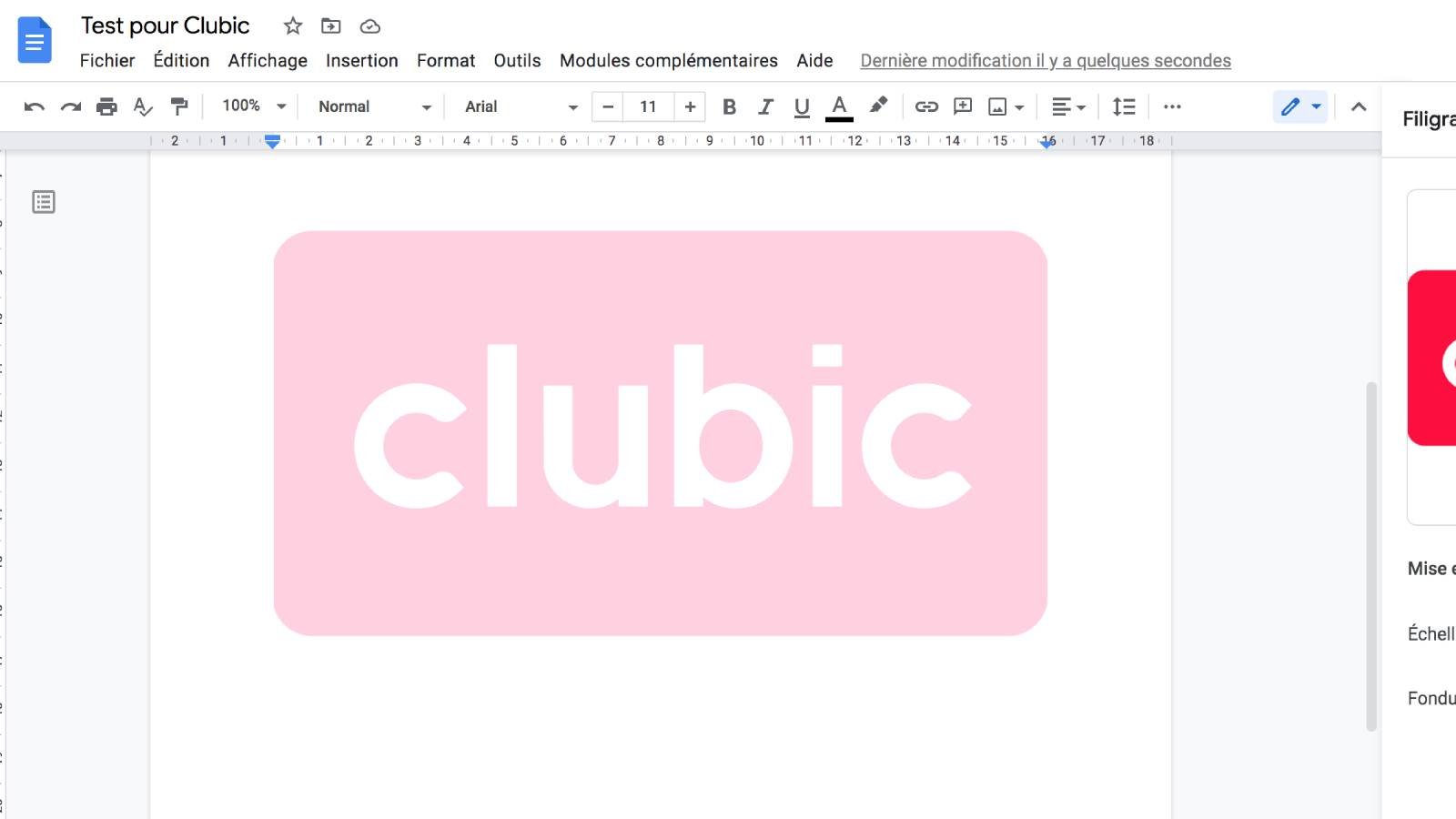Screen dimensions: 1456x819
Task: Open line spacing options icon
Action: coord(1124,106)
